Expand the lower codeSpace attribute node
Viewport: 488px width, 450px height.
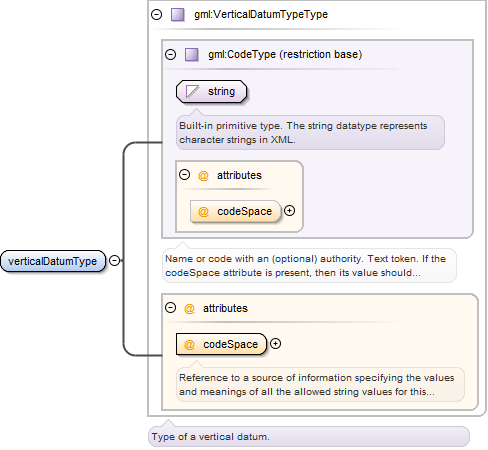275,344
